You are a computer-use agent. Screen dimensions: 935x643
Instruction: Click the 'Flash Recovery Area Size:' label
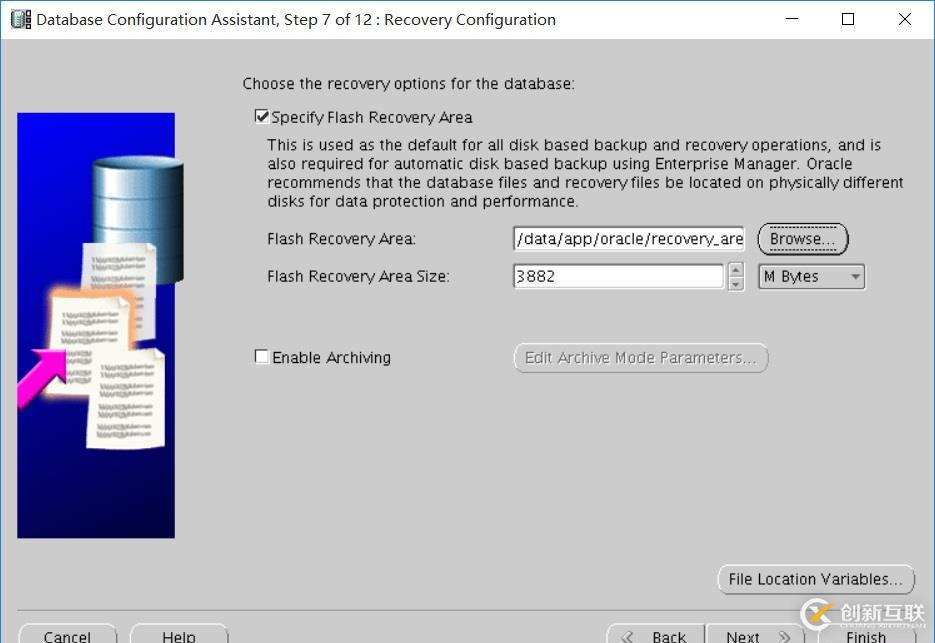[x=358, y=276]
